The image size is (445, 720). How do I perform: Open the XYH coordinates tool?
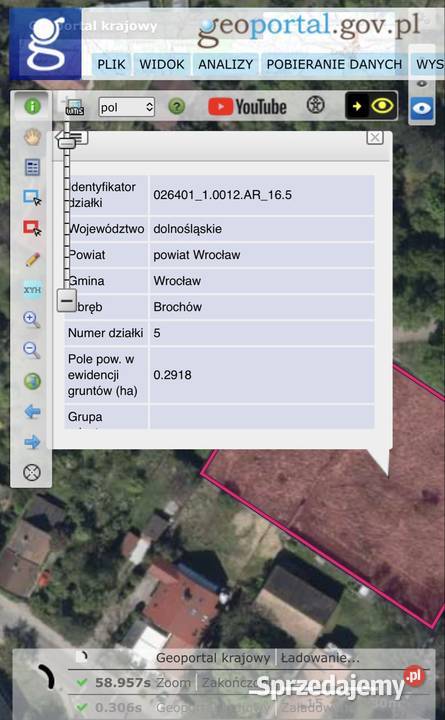point(32,290)
